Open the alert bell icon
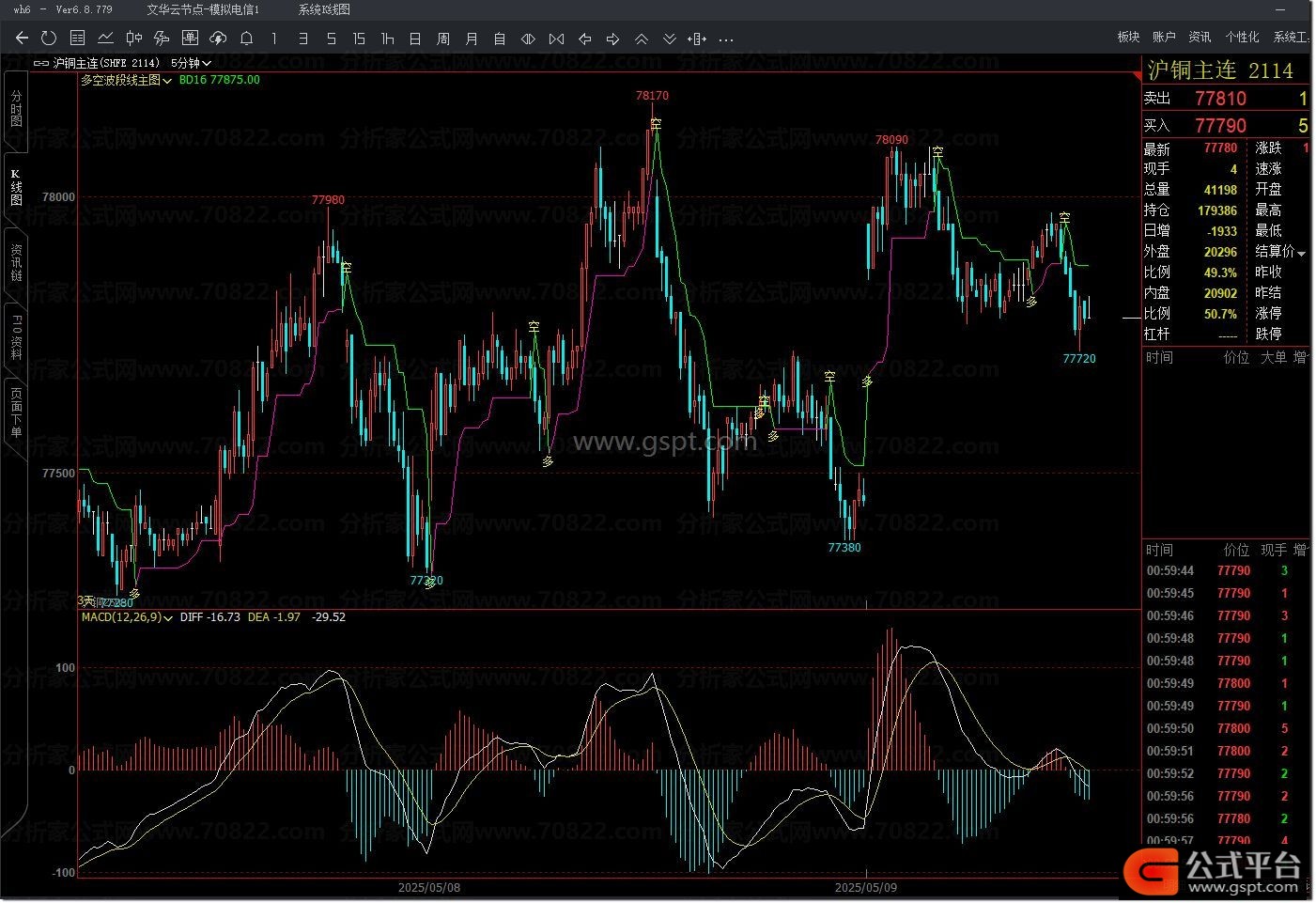1316x903 pixels. 246,39
